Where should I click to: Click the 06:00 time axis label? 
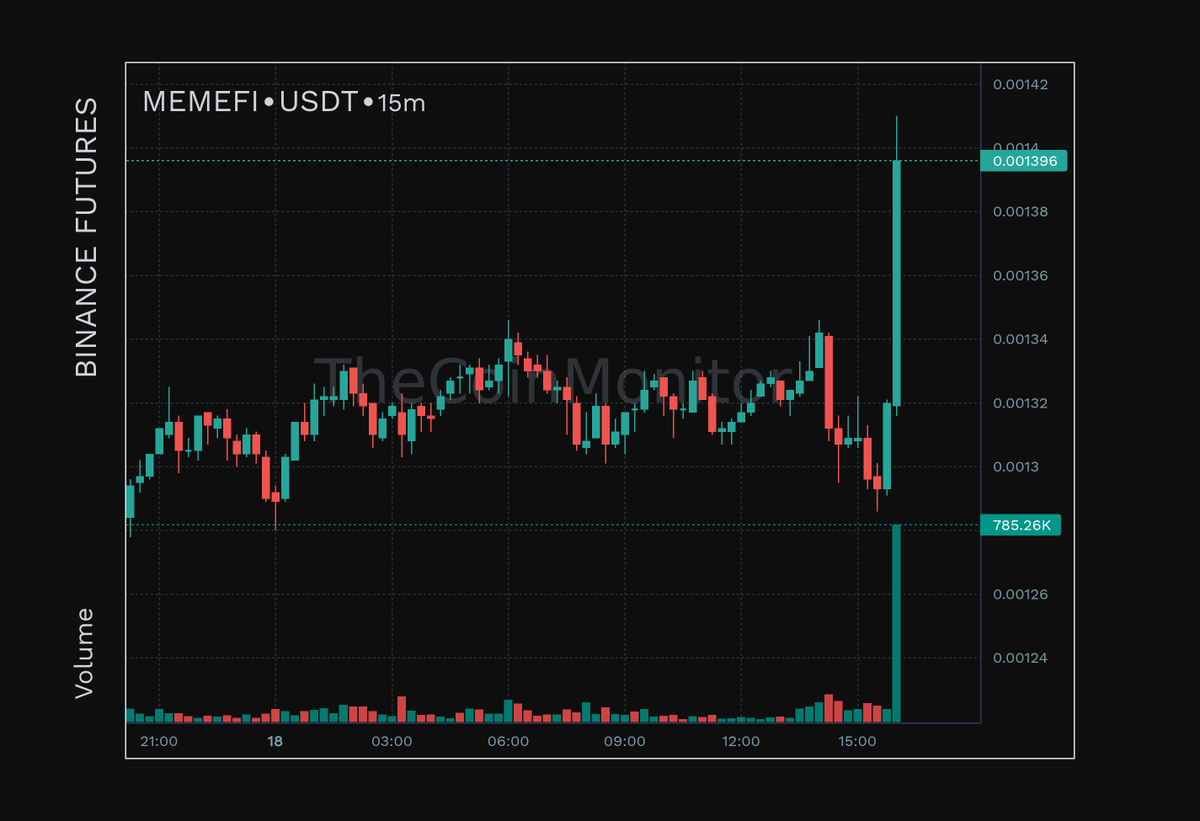coord(508,742)
